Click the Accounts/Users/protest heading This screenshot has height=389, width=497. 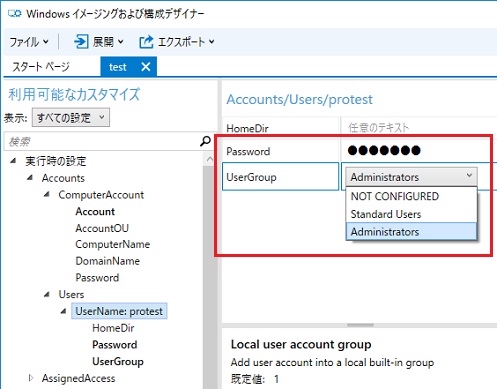click(299, 100)
